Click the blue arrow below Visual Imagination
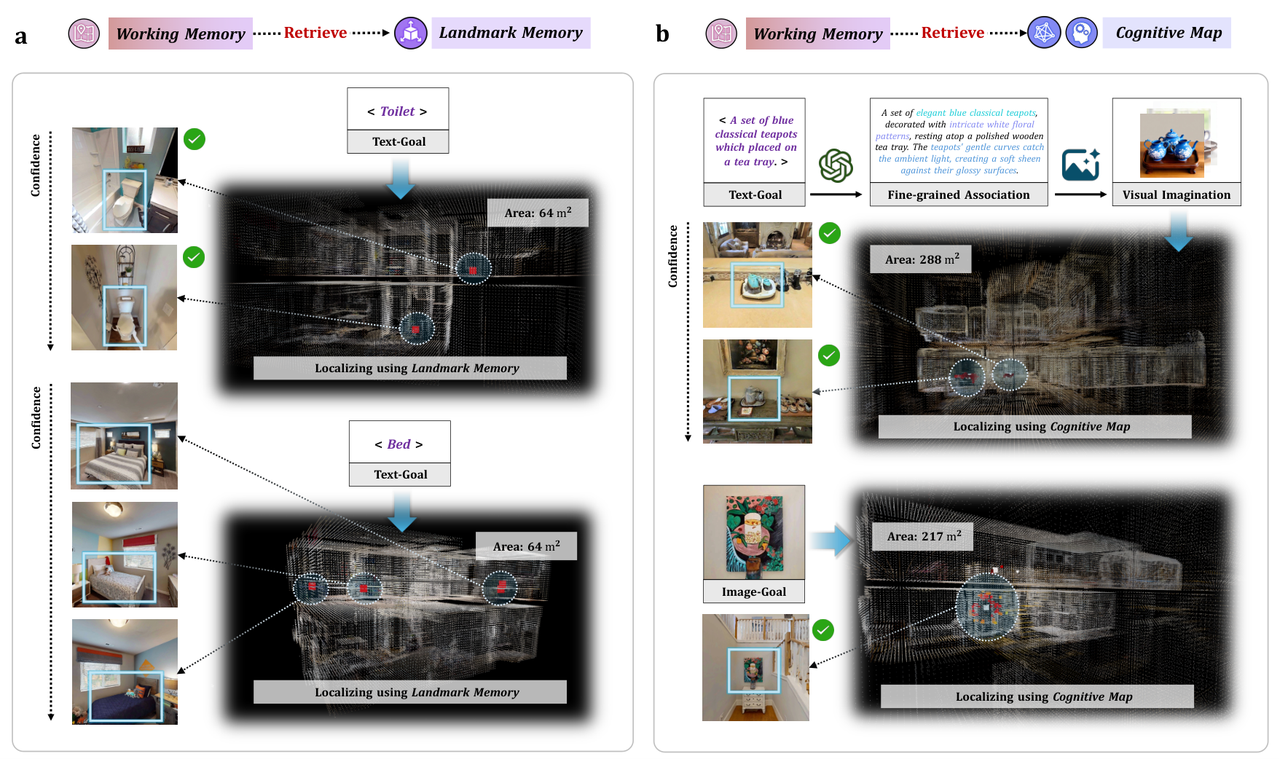This screenshot has height=759, width=1280. pyautogui.click(x=1178, y=230)
